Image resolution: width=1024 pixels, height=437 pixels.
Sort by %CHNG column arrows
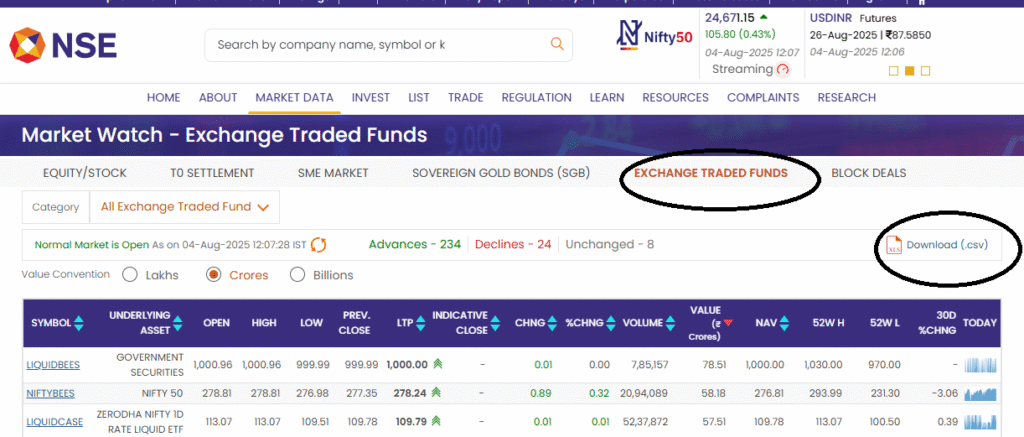(611, 323)
